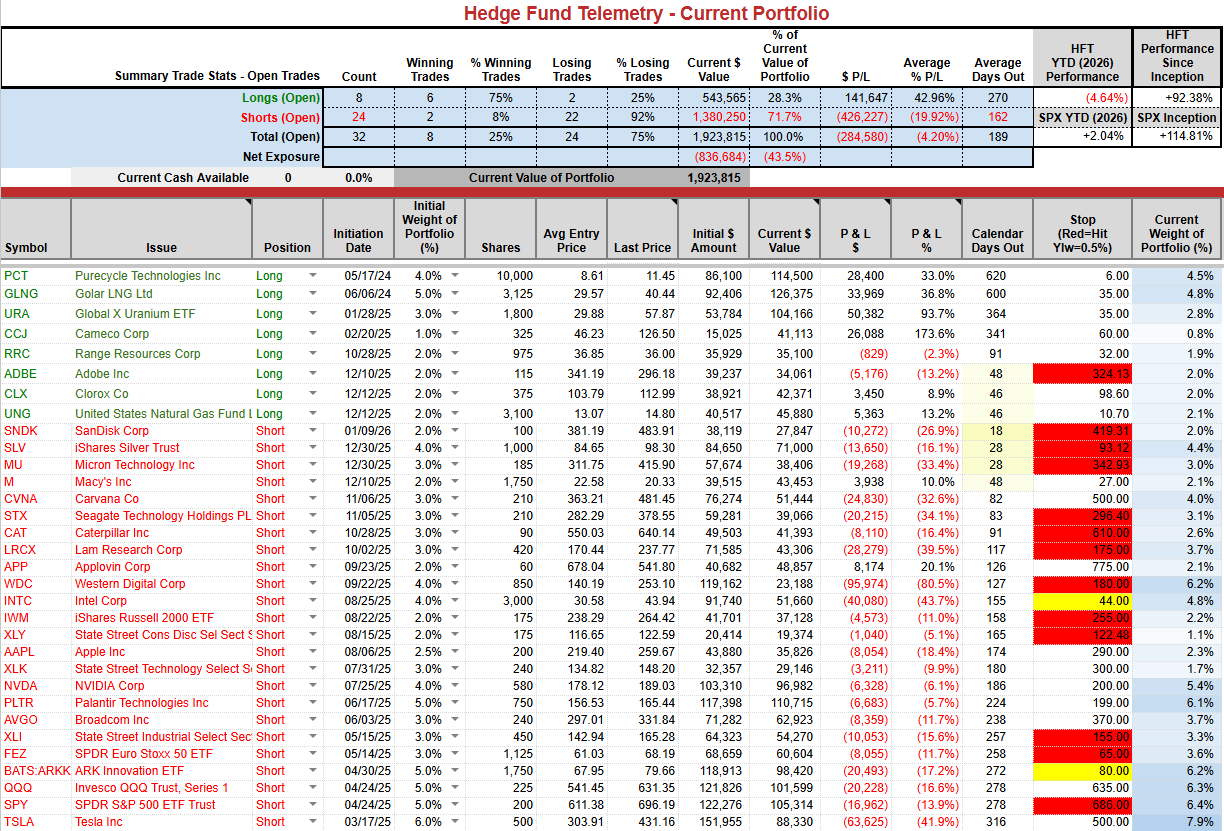The image size is (1224, 831).
Task: Click the Current Cash Available label
Action: (x=182, y=178)
